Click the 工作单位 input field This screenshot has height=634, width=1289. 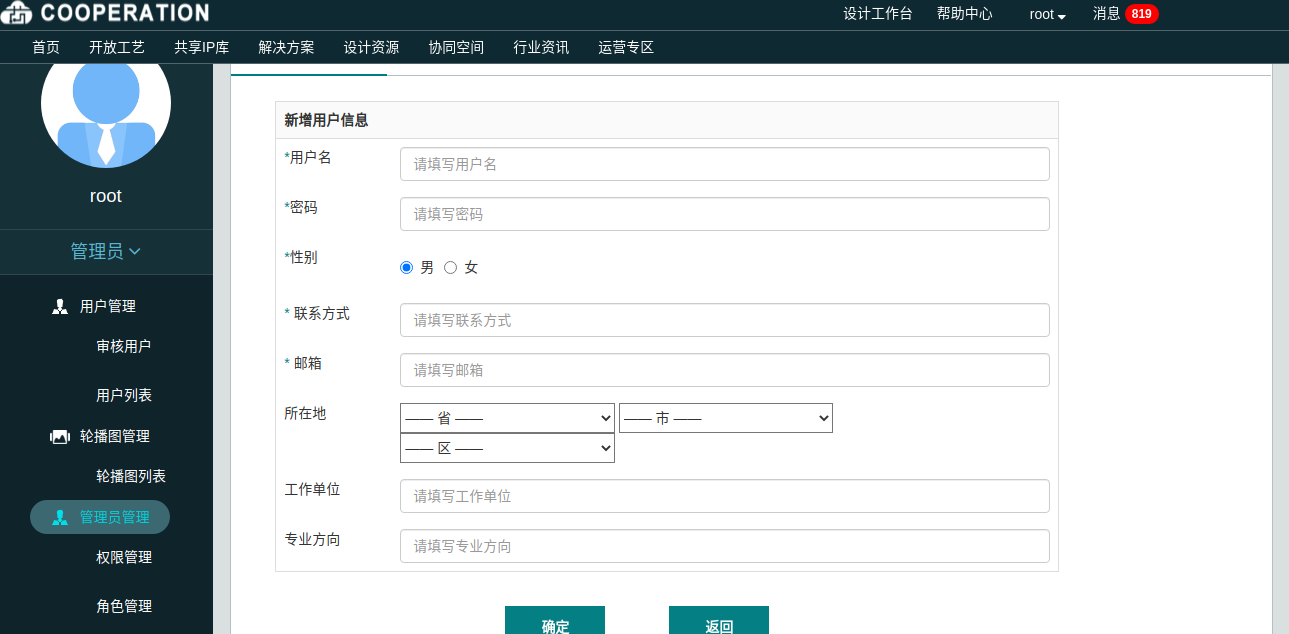click(725, 496)
